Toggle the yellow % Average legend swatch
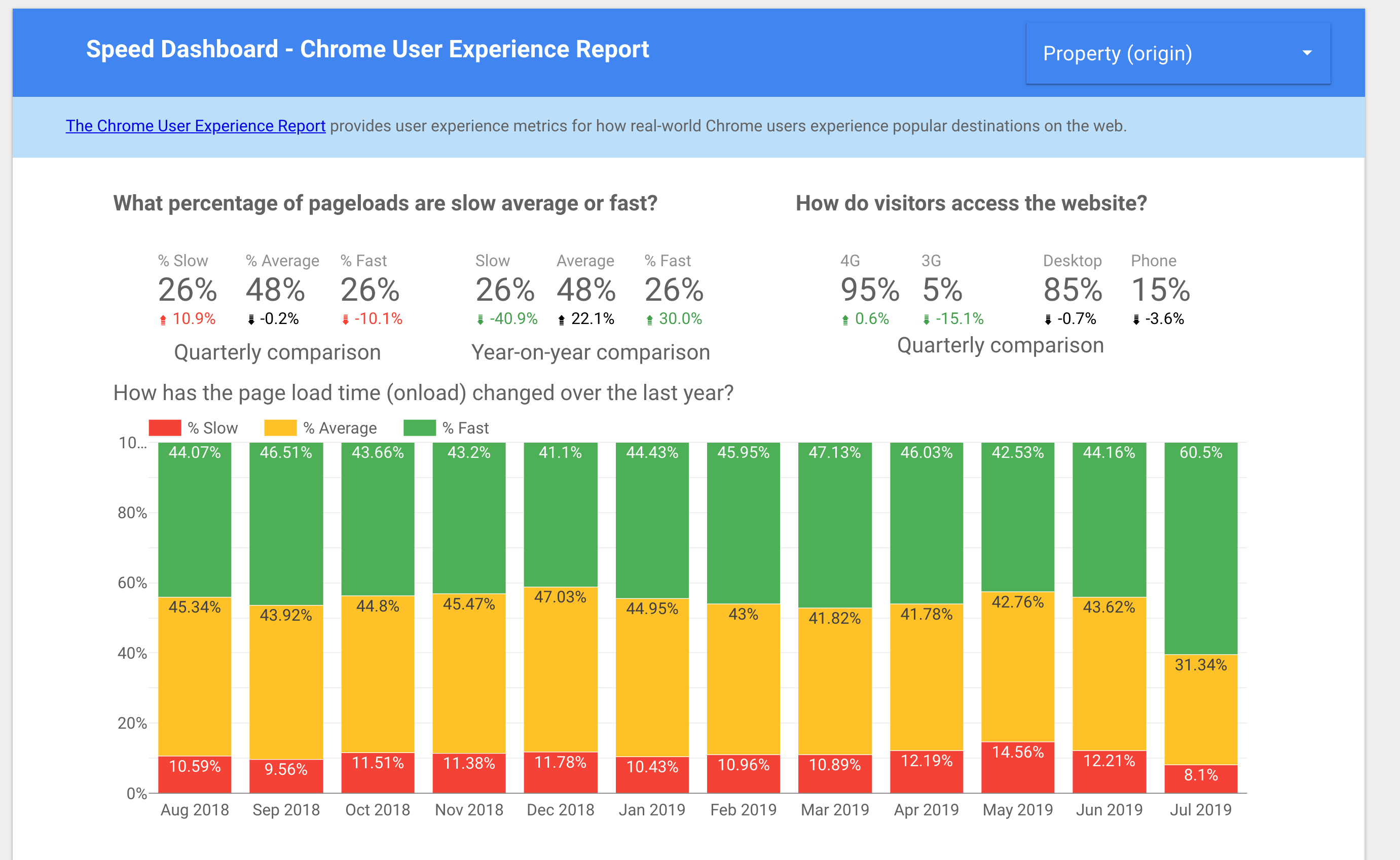The image size is (1400, 860). [x=280, y=428]
